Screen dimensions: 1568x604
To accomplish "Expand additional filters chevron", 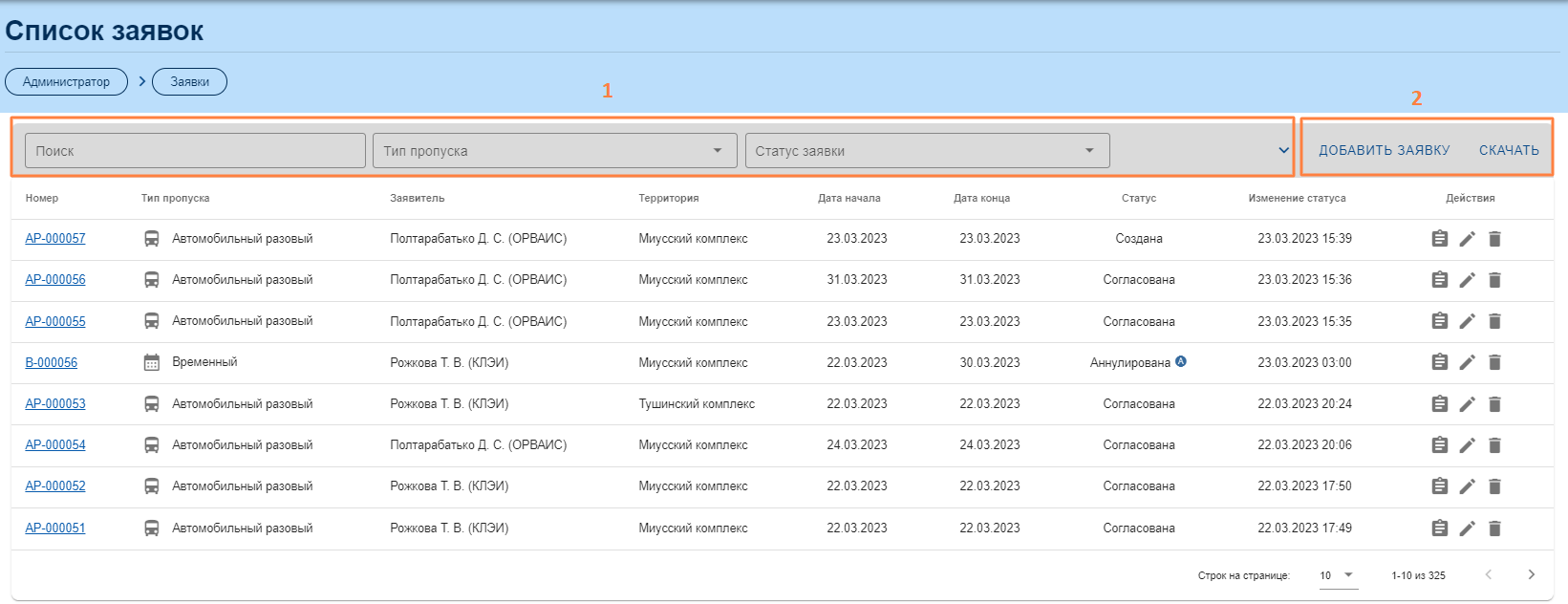I will coord(1283,151).
